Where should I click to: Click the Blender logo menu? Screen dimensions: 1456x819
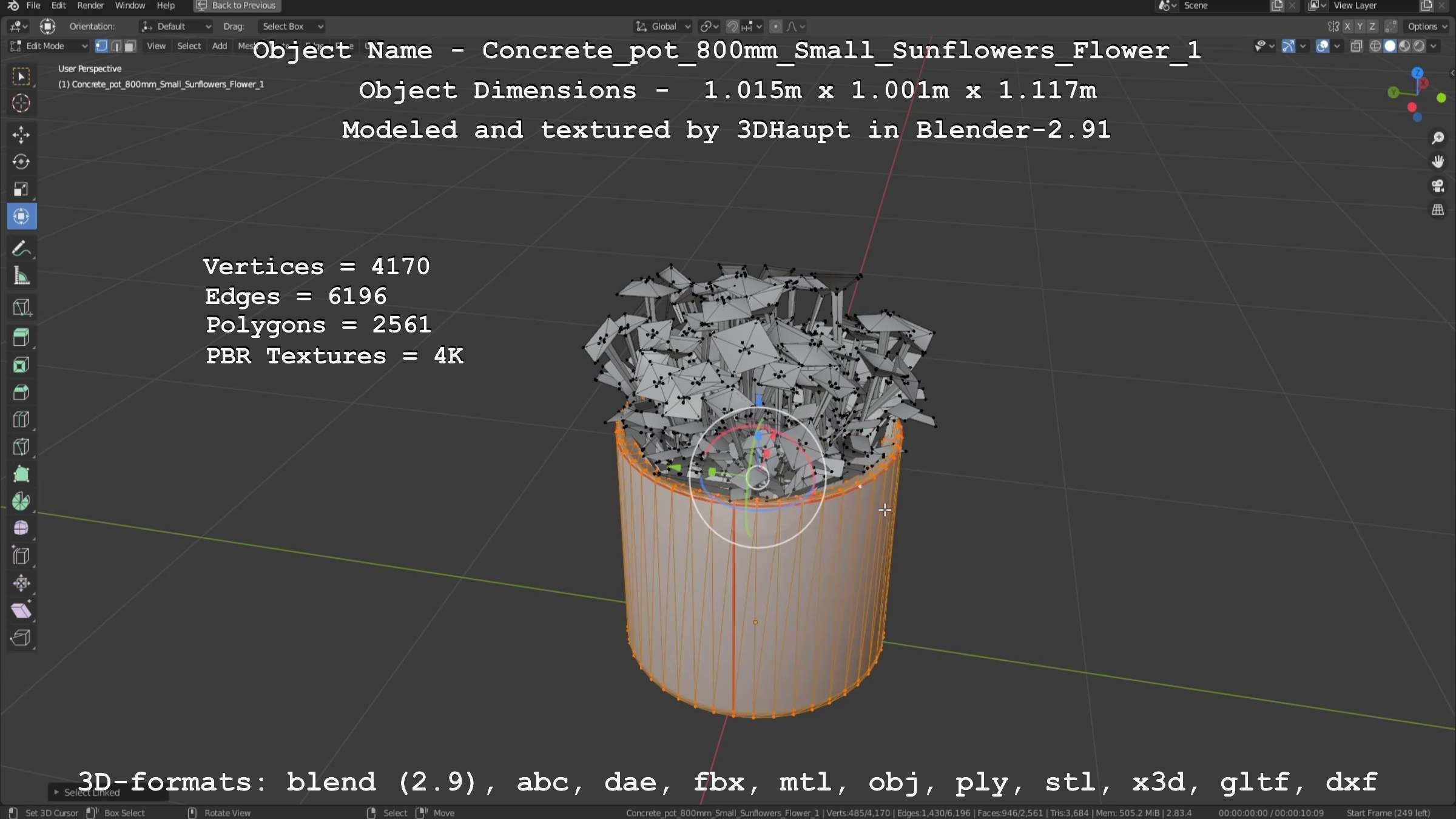[x=13, y=5]
